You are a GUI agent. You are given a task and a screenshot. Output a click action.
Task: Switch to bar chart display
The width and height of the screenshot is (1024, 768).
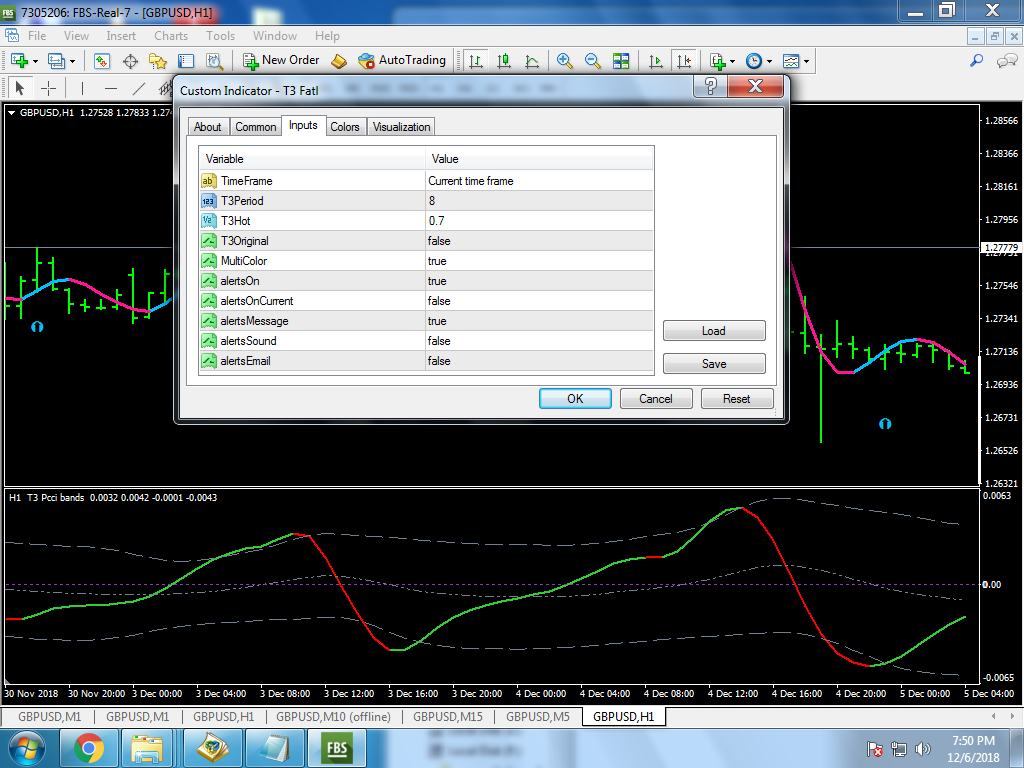pos(476,61)
